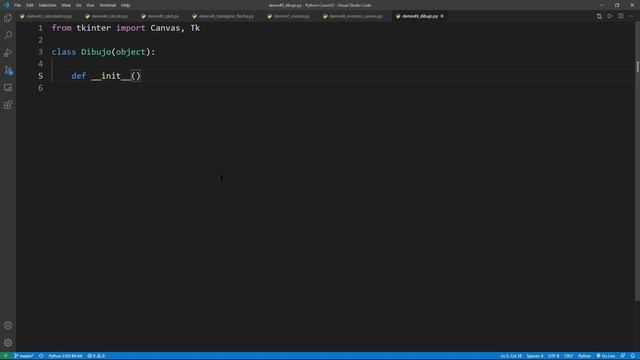Open the Search view in activity bar

8,36
